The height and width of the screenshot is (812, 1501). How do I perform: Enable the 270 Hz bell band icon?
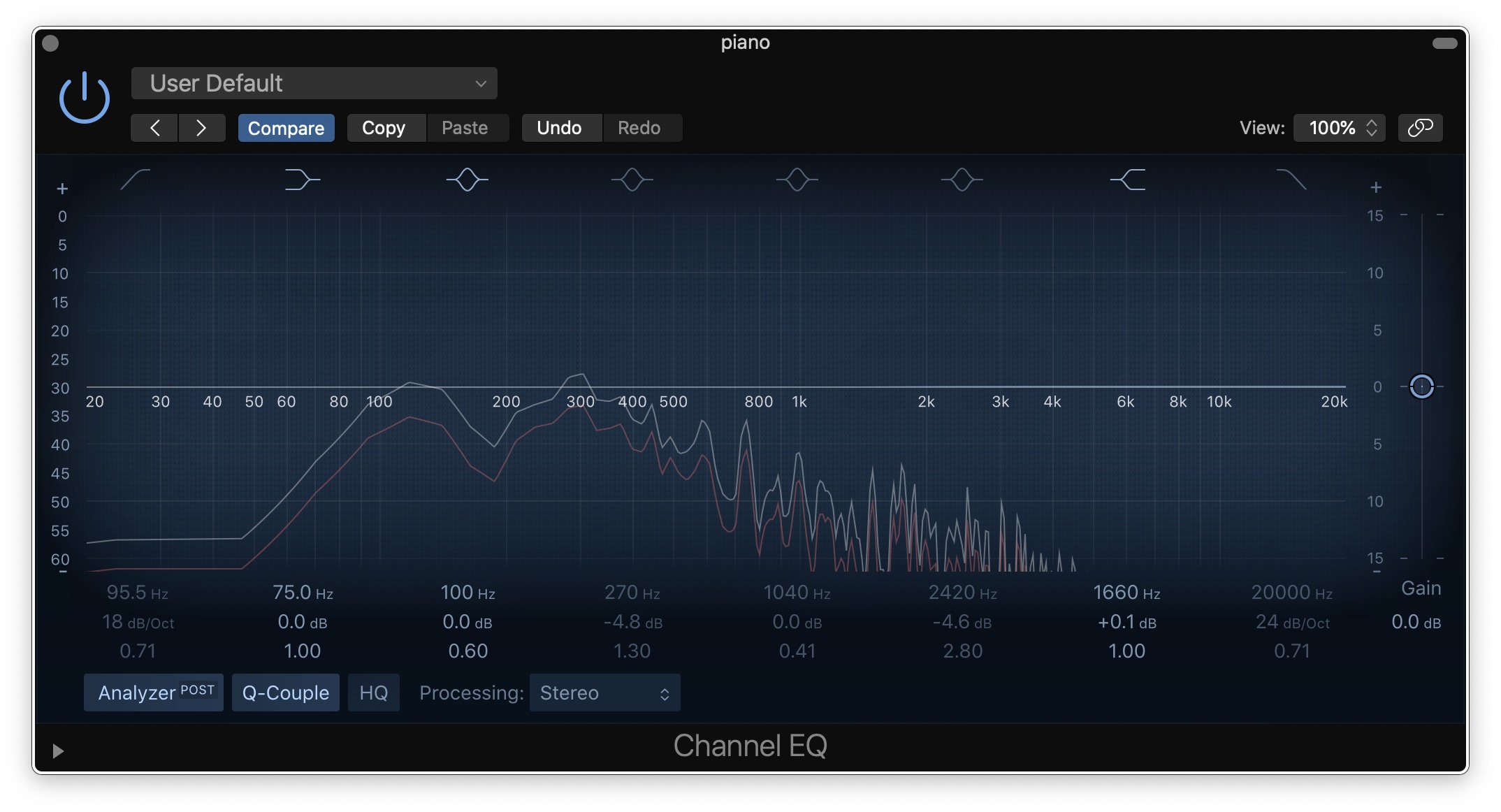point(632,180)
